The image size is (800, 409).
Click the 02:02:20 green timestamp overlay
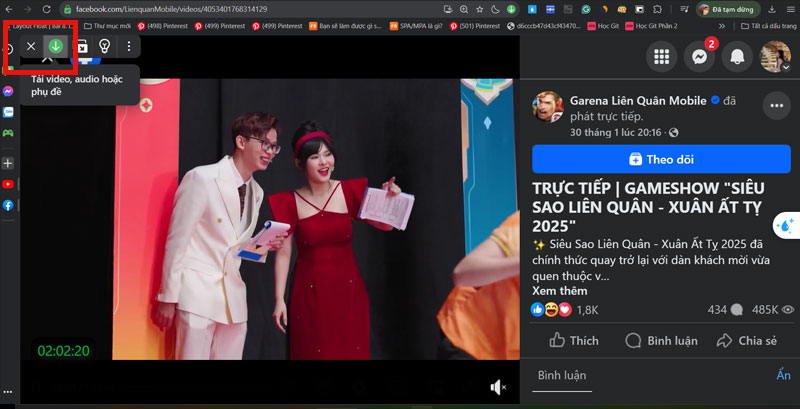tap(63, 351)
